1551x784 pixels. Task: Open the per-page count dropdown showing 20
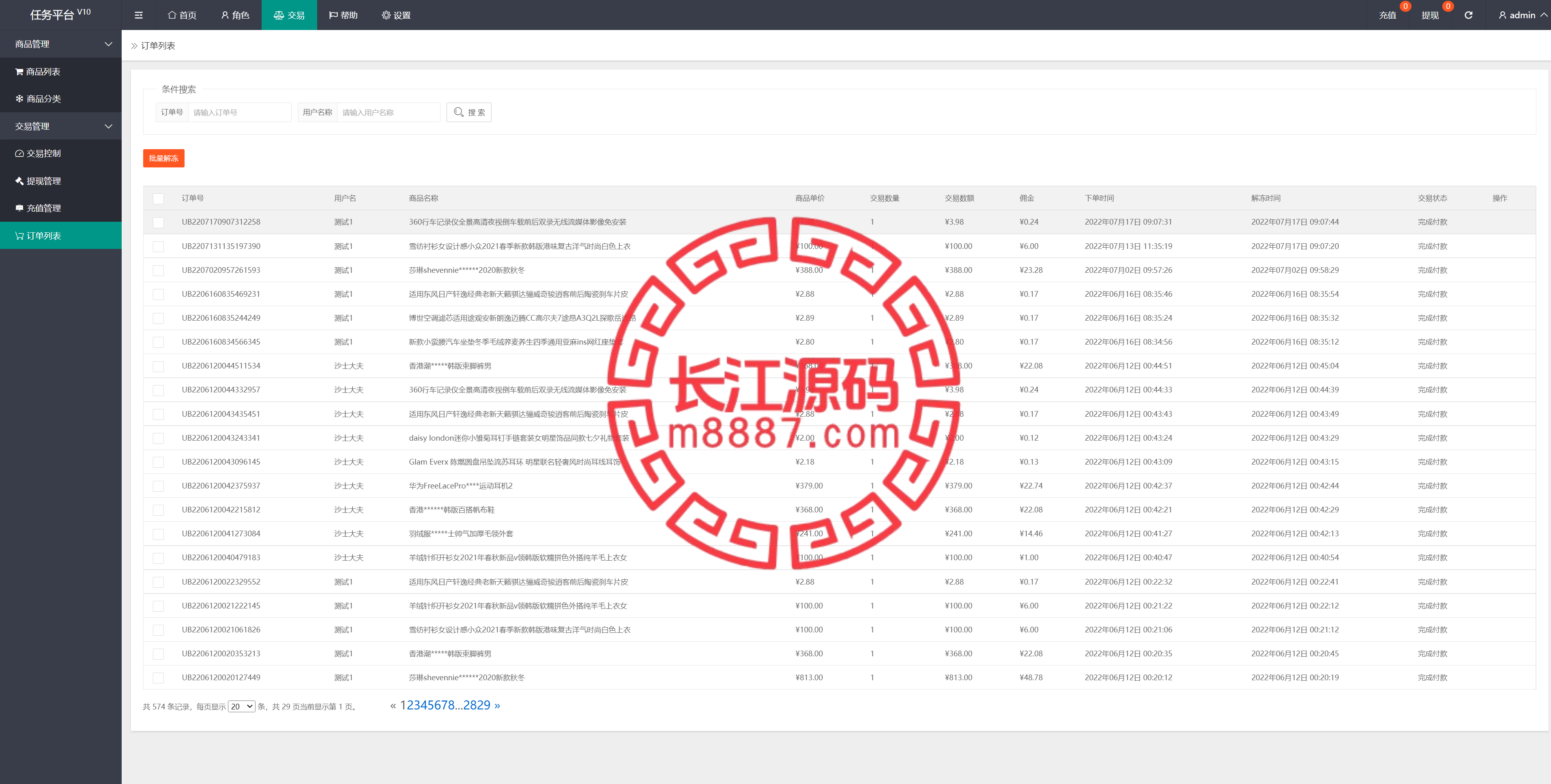(241, 707)
